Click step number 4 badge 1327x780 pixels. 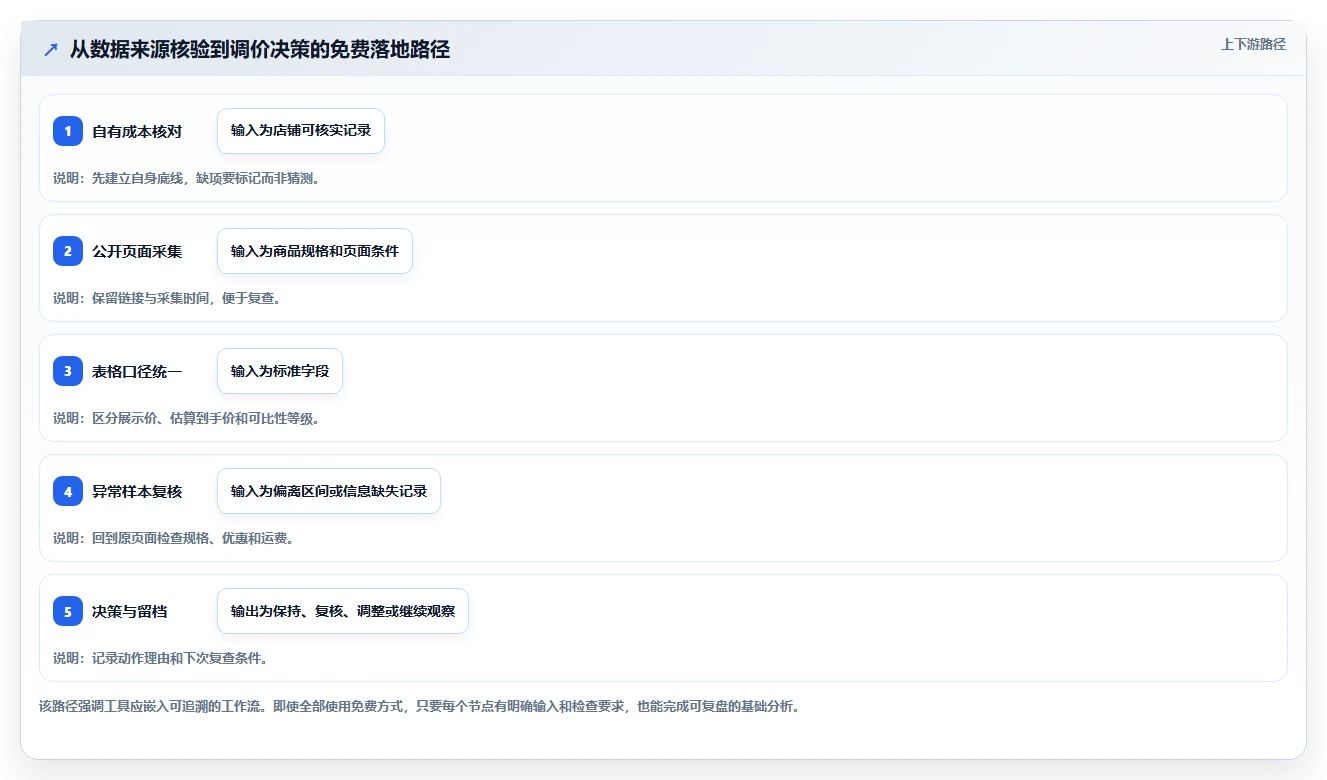pos(68,491)
